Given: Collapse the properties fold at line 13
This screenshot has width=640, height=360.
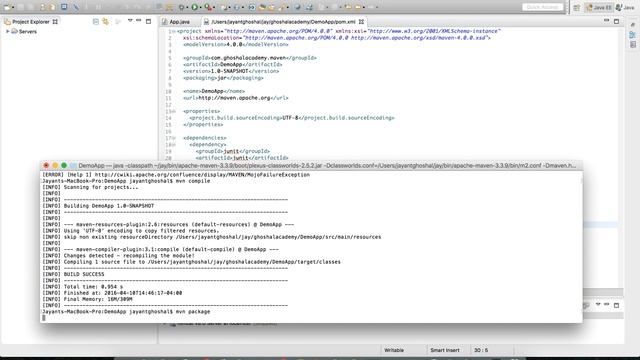Looking at the screenshot, I should click(x=173, y=111).
